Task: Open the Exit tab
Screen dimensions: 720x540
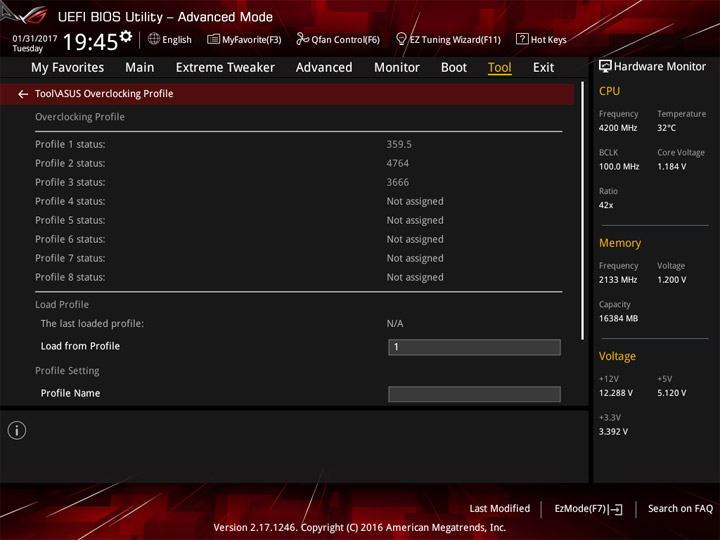Action: tap(543, 68)
